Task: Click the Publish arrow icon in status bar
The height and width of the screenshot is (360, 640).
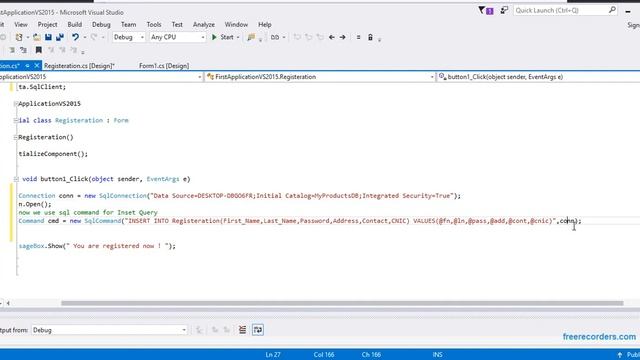Action: coord(620,355)
